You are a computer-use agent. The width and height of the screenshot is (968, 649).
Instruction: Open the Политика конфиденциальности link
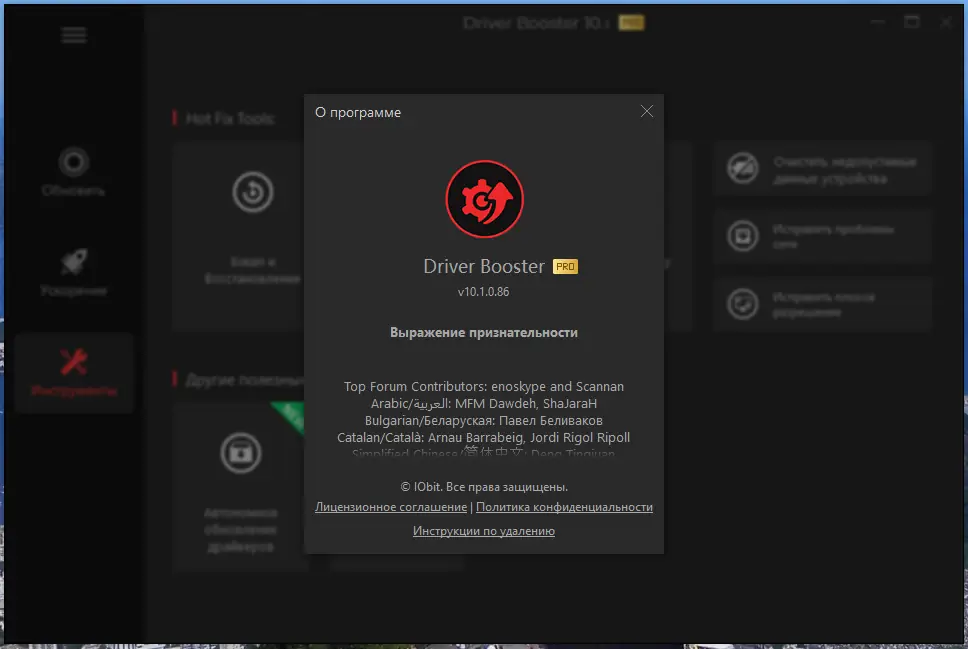[564, 507]
